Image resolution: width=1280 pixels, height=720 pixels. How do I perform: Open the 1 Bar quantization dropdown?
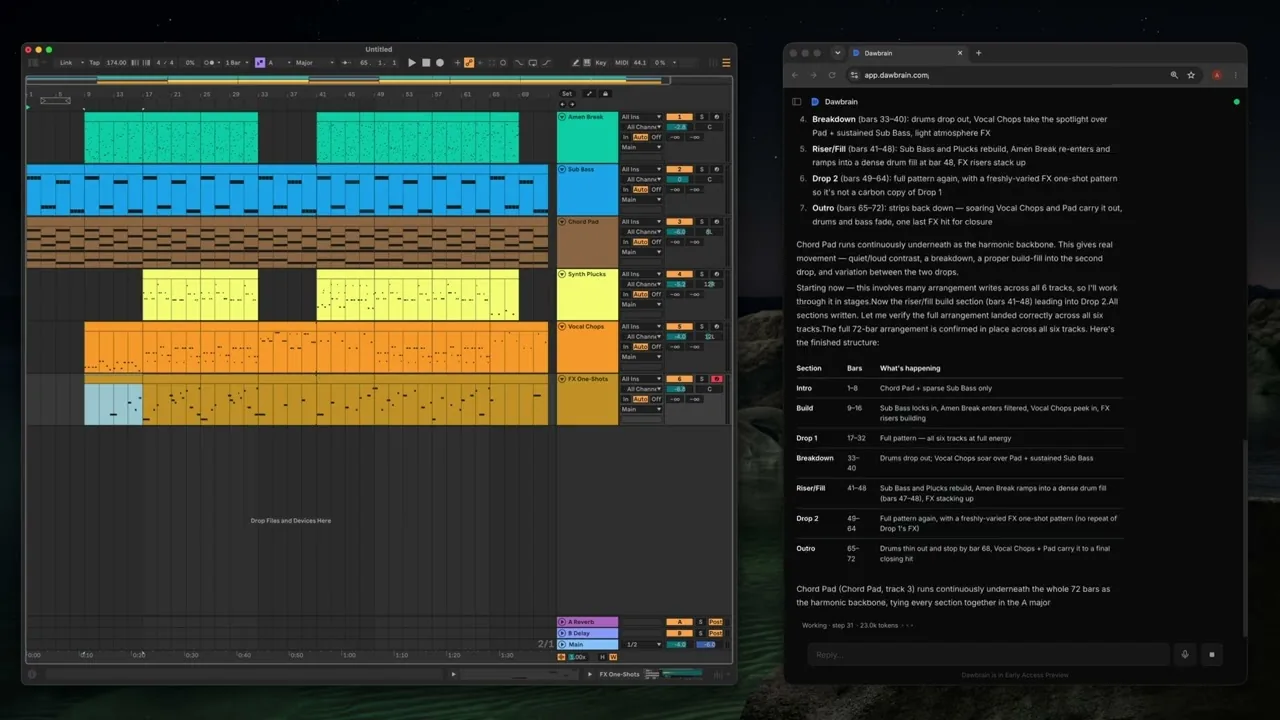click(236, 62)
